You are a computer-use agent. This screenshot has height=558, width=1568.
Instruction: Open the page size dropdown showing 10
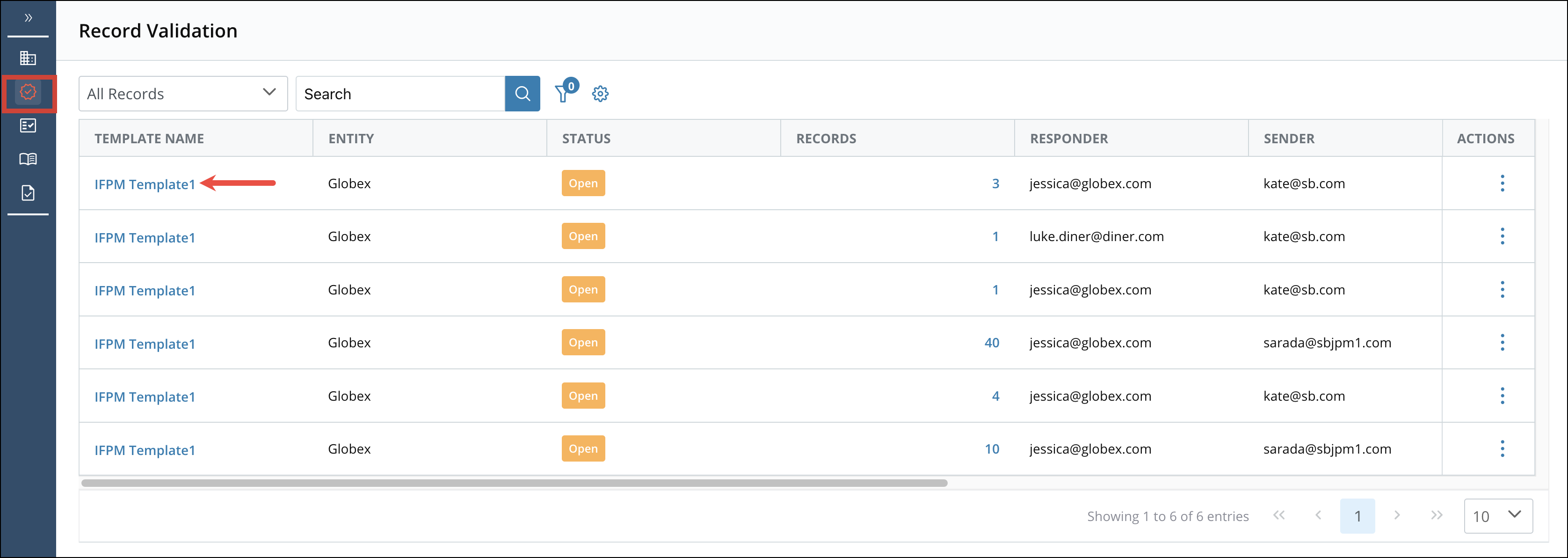[x=1497, y=516]
